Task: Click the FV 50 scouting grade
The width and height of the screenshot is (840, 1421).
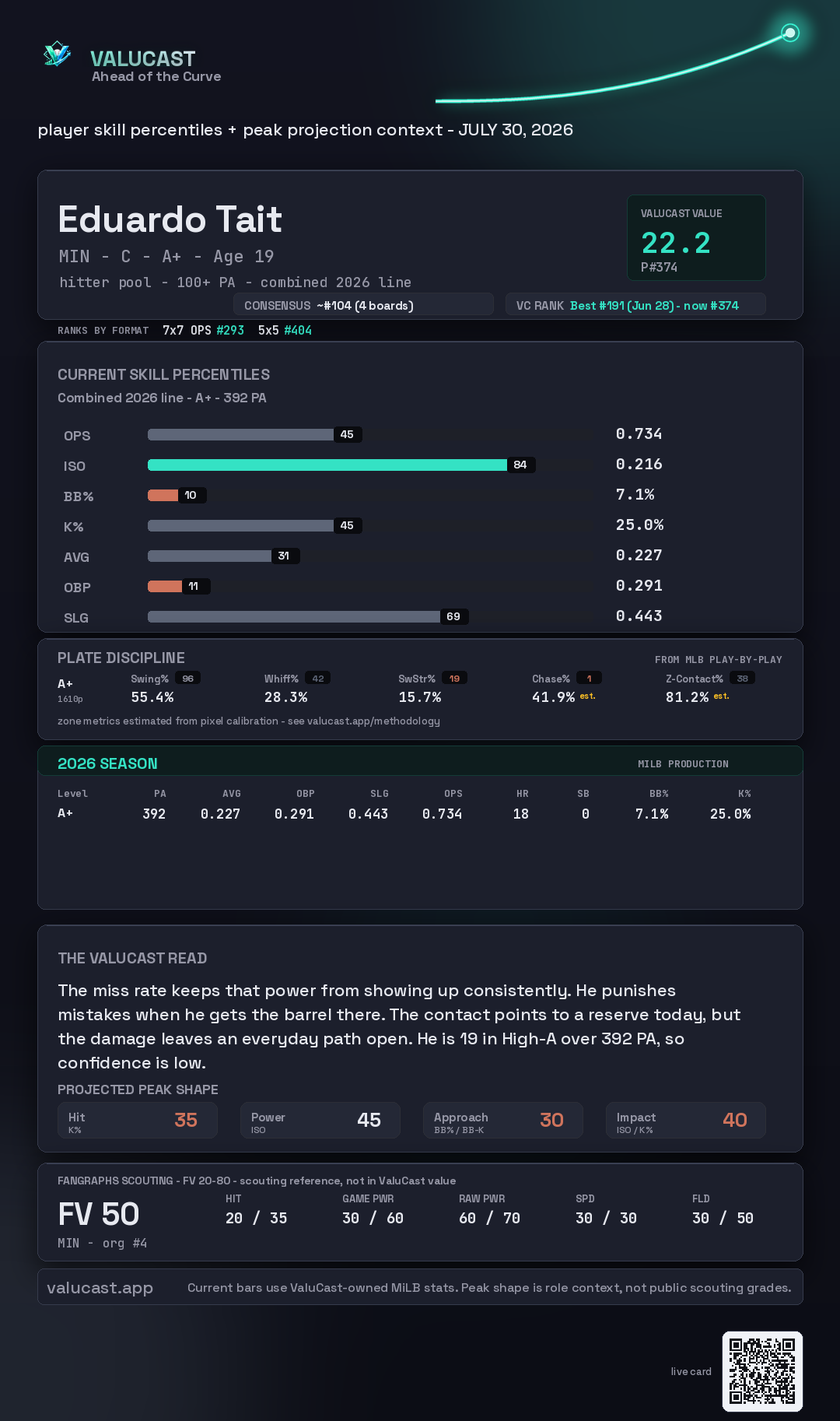Action: point(99,1214)
